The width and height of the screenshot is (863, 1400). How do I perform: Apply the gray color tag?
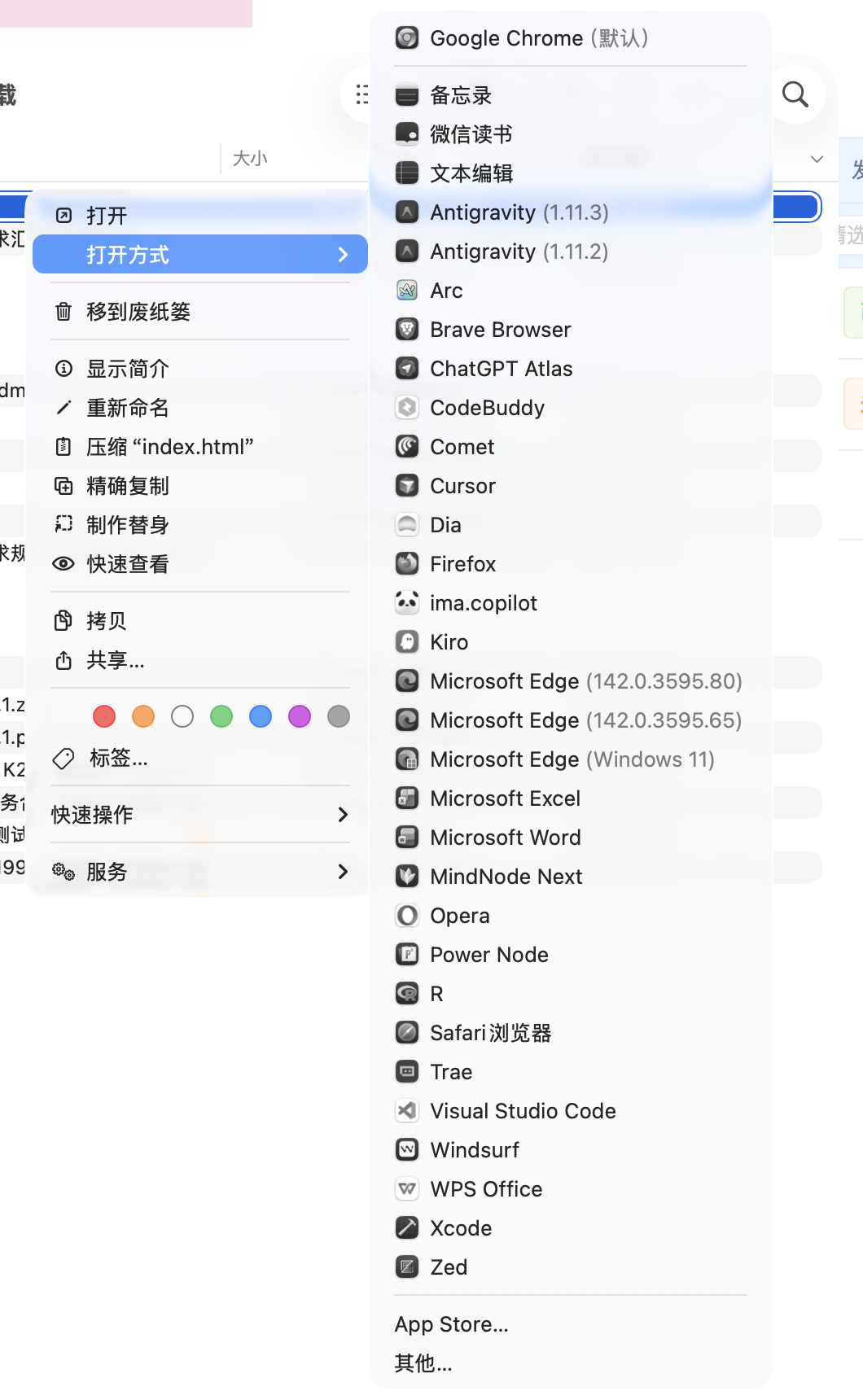point(339,716)
